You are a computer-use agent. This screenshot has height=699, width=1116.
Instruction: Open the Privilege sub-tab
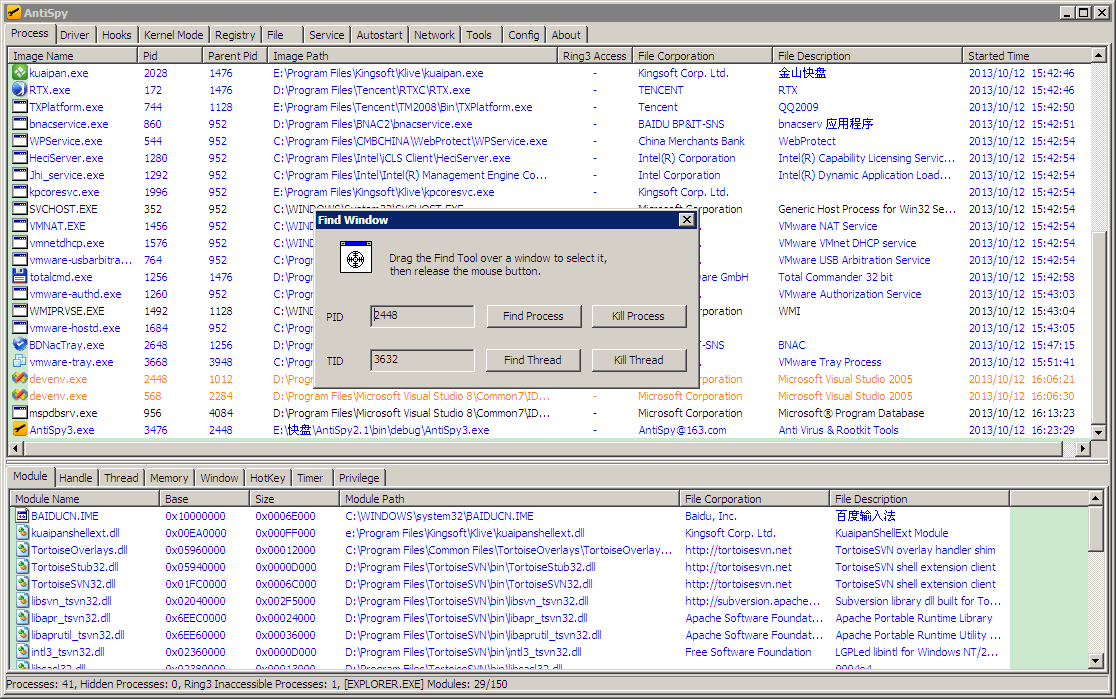point(358,478)
